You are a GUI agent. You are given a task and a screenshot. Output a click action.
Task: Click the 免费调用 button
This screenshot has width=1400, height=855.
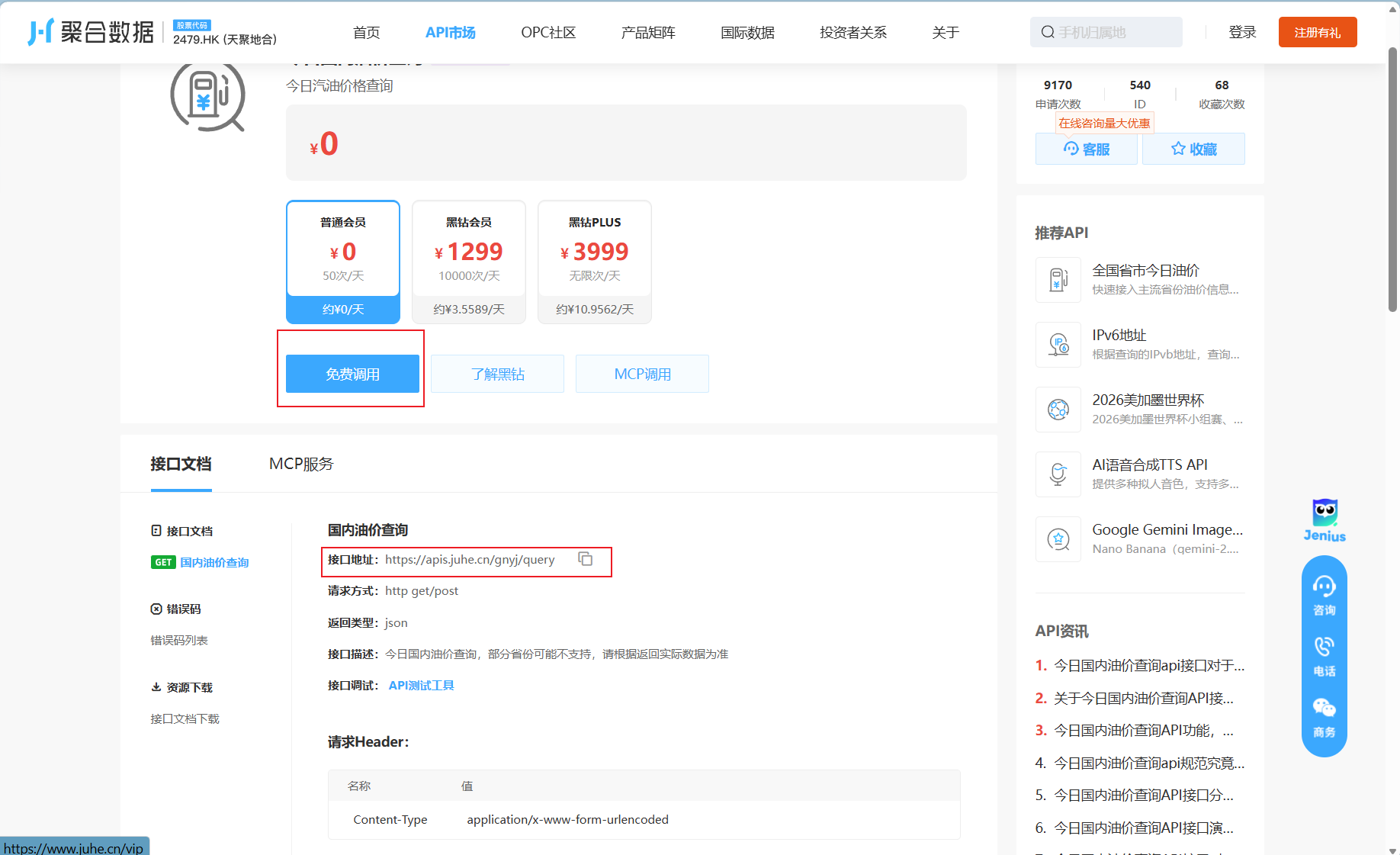point(351,374)
